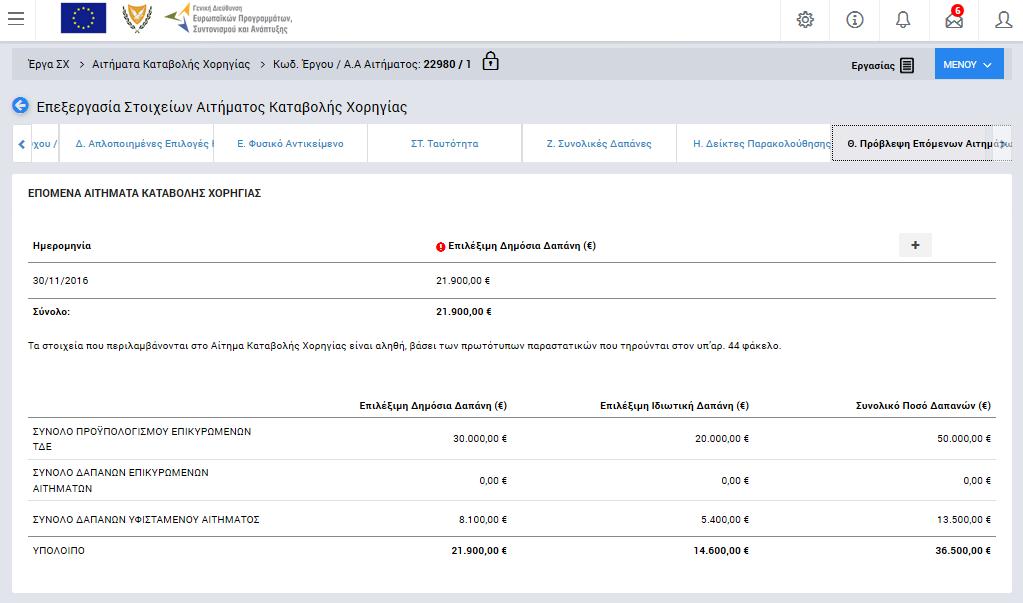Open the notifications bell

903,20
